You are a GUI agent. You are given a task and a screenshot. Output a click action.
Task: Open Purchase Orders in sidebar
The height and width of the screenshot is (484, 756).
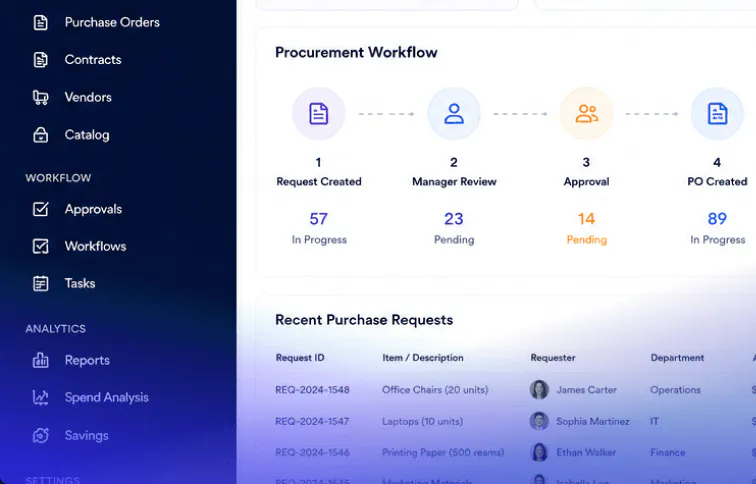tap(112, 22)
